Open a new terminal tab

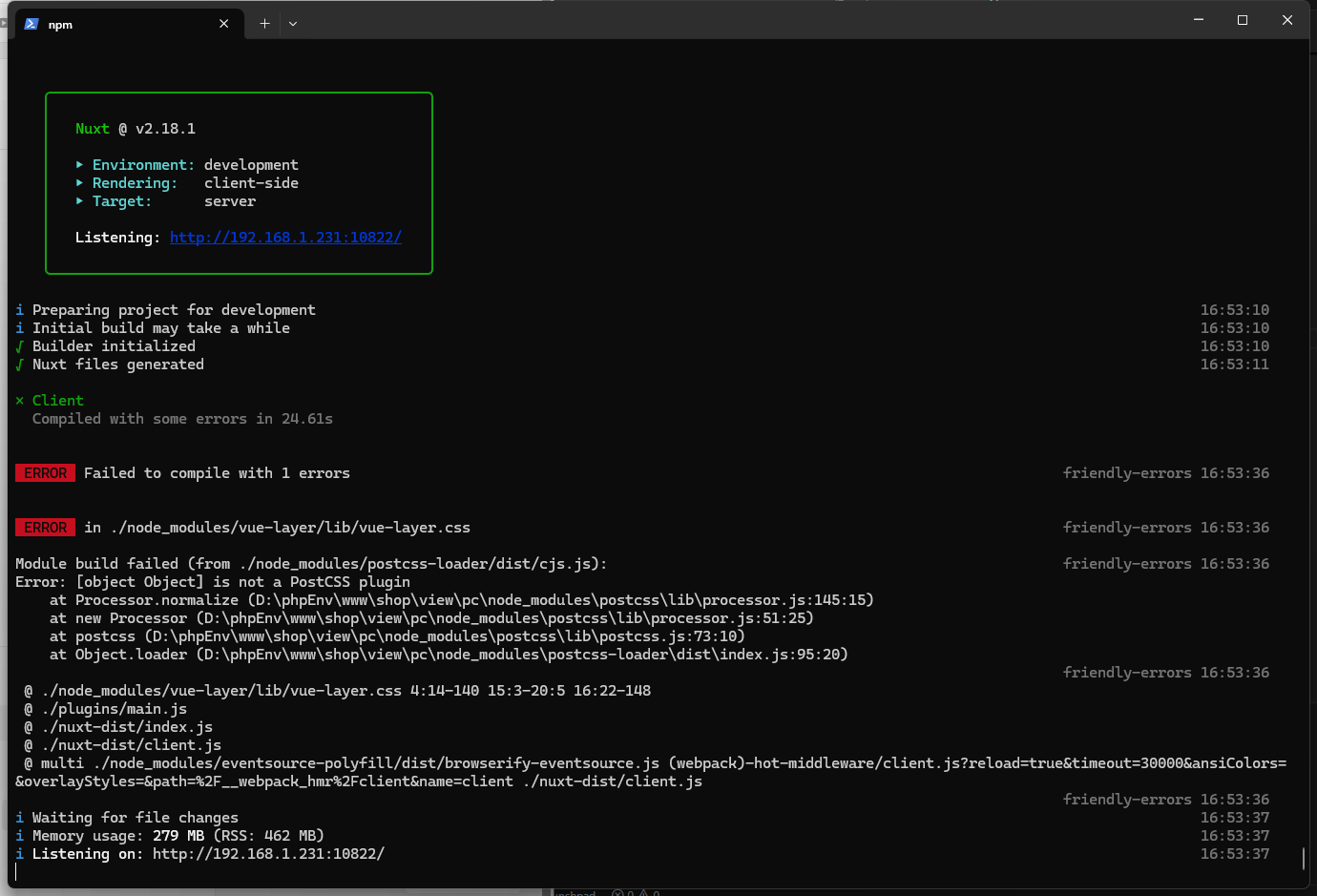tap(264, 24)
